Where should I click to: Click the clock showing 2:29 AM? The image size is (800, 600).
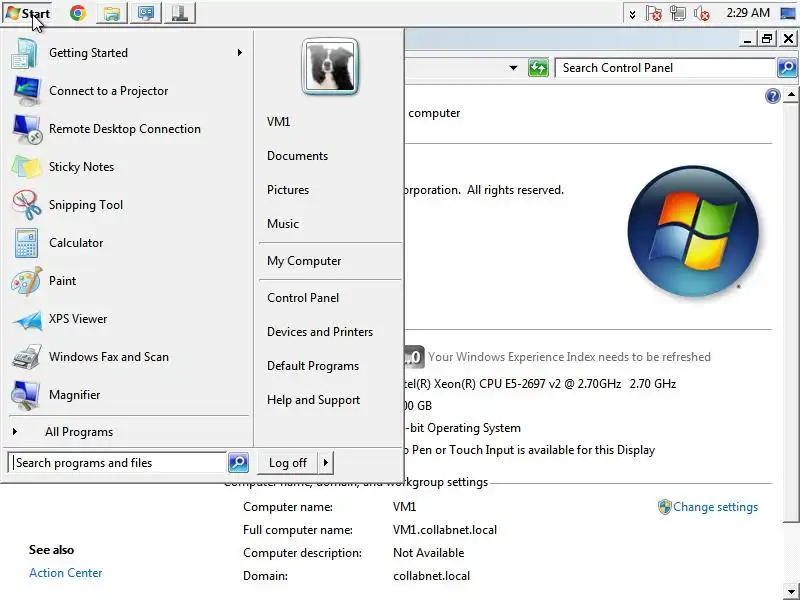(x=748, y=13)
